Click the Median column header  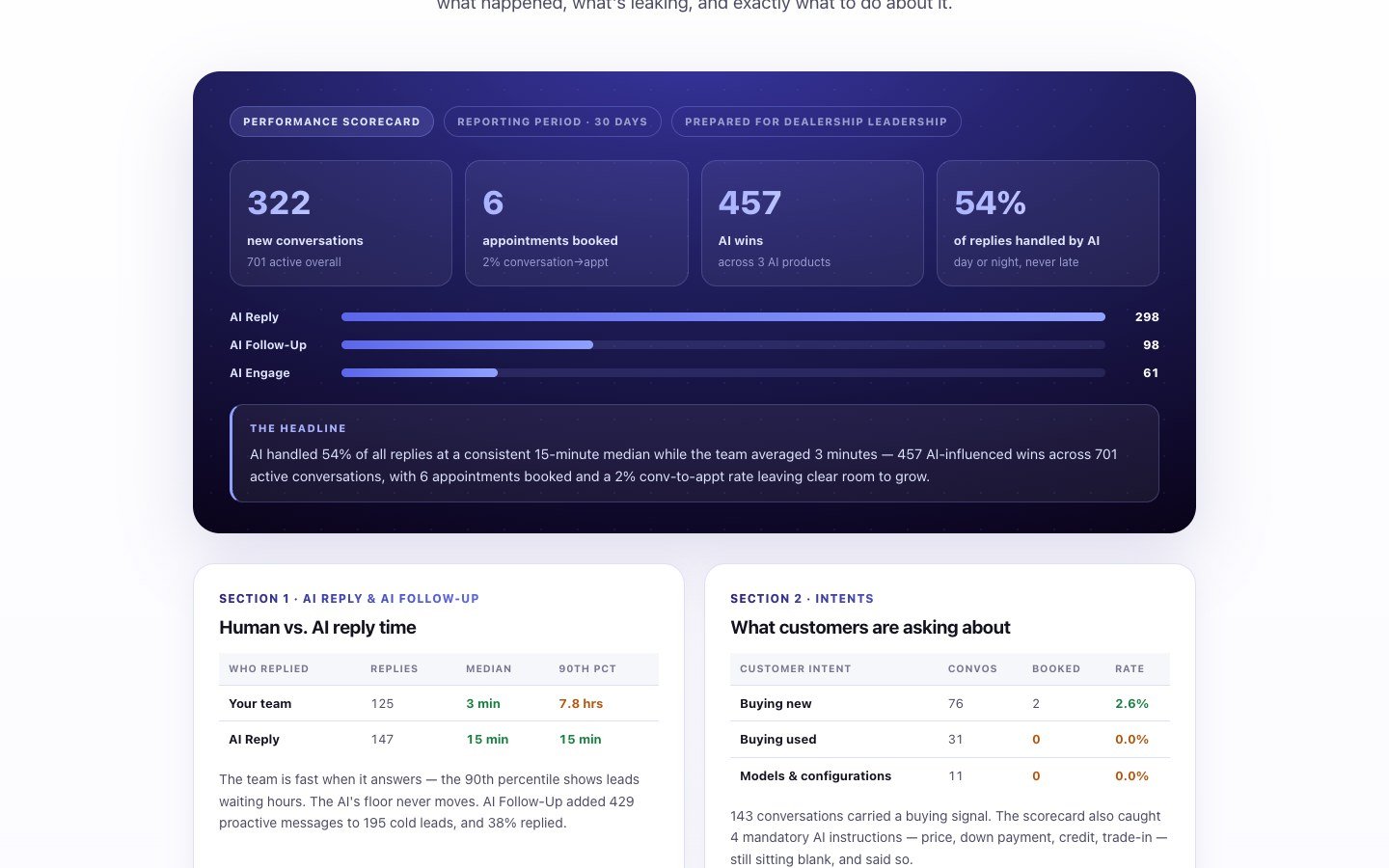(489, 668)
